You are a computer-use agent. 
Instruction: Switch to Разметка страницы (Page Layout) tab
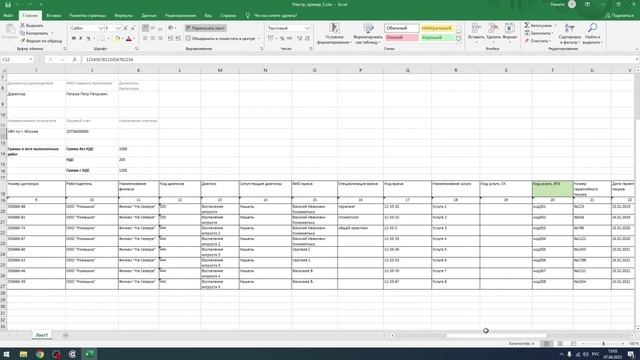pyautogui.click(x=87, y=16)
